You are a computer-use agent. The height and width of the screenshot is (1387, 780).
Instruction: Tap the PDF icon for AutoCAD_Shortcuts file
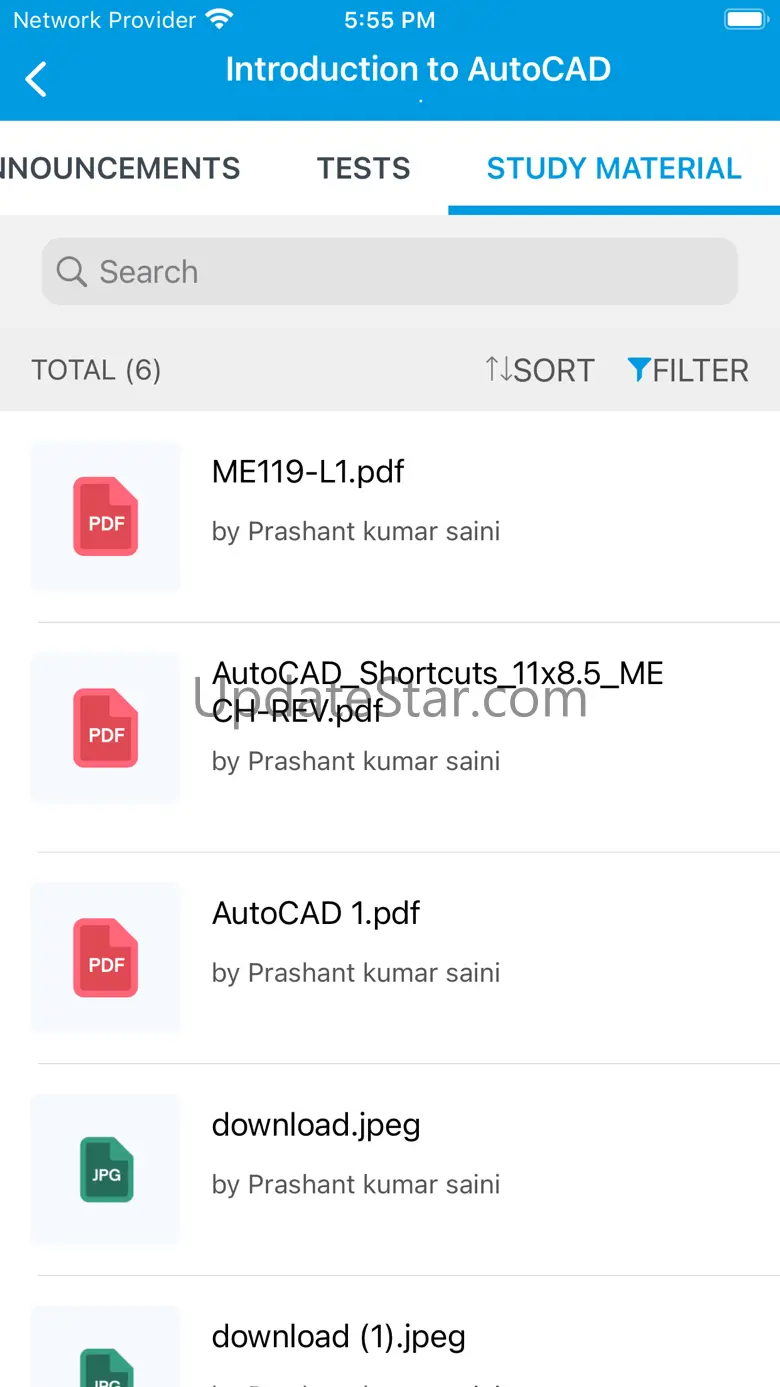coord(105,728)
